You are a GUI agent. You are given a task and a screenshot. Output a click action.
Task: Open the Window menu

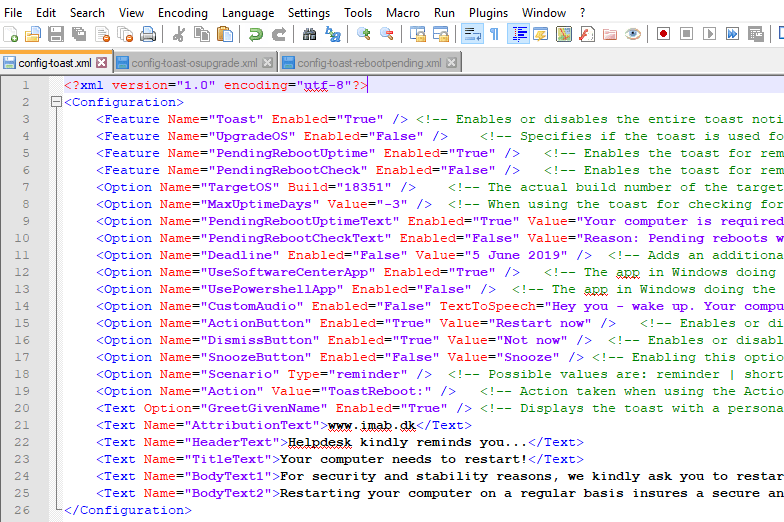click(544, 12)
